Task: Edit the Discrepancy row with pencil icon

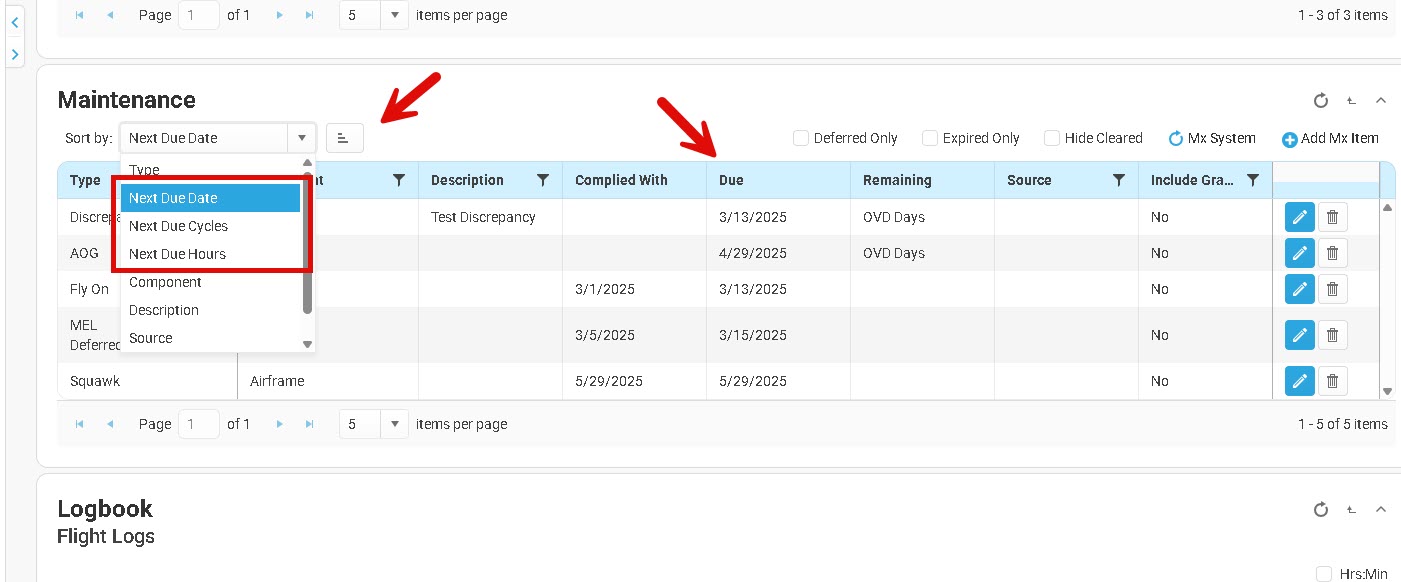Action: click(x=1299, y=217)
